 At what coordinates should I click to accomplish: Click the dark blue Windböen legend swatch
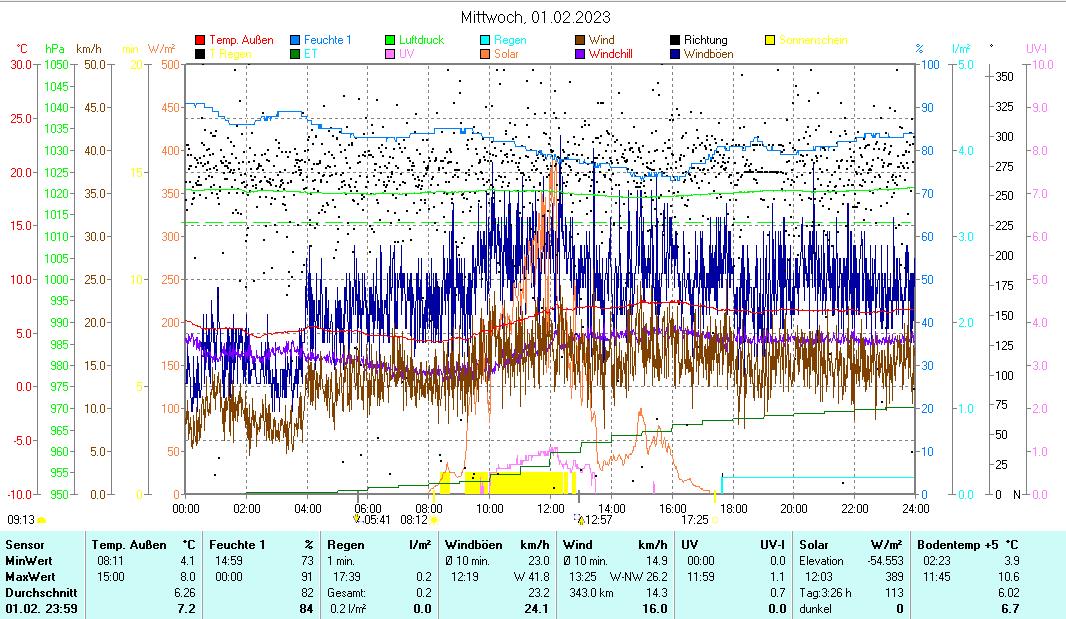[675, 54]
